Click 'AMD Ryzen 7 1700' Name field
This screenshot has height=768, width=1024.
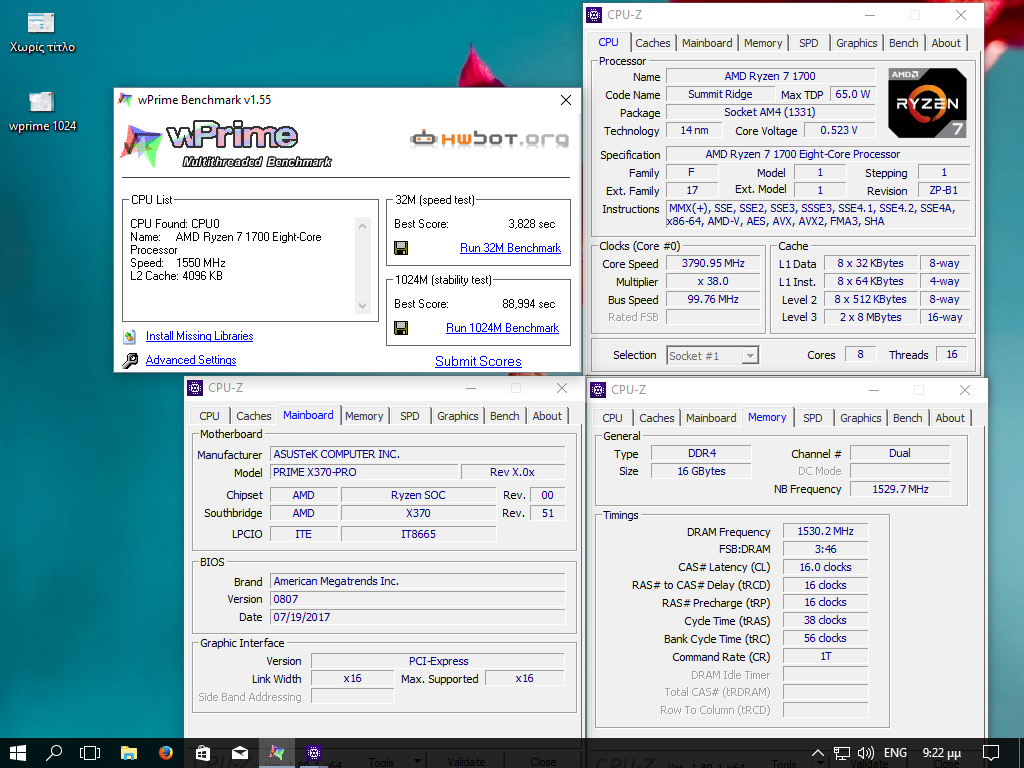(769, 76)
